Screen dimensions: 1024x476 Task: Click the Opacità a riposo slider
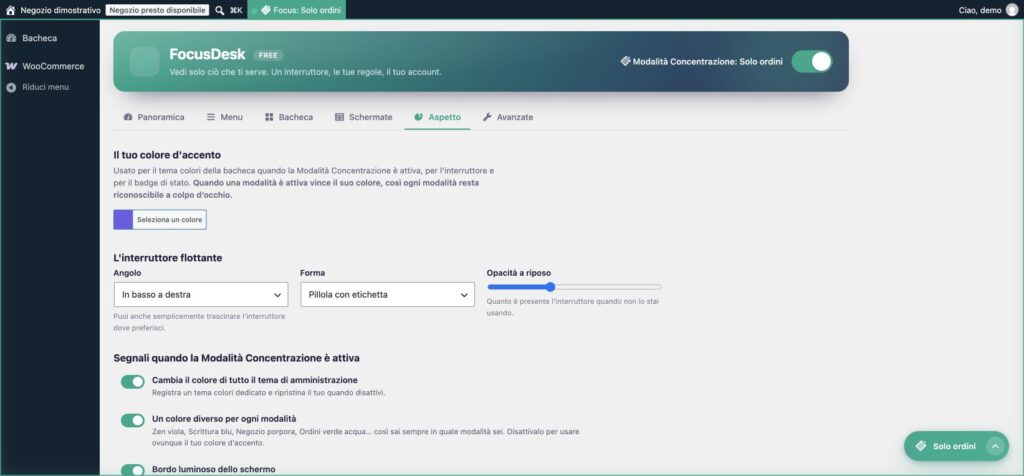(x=574, y=287)
